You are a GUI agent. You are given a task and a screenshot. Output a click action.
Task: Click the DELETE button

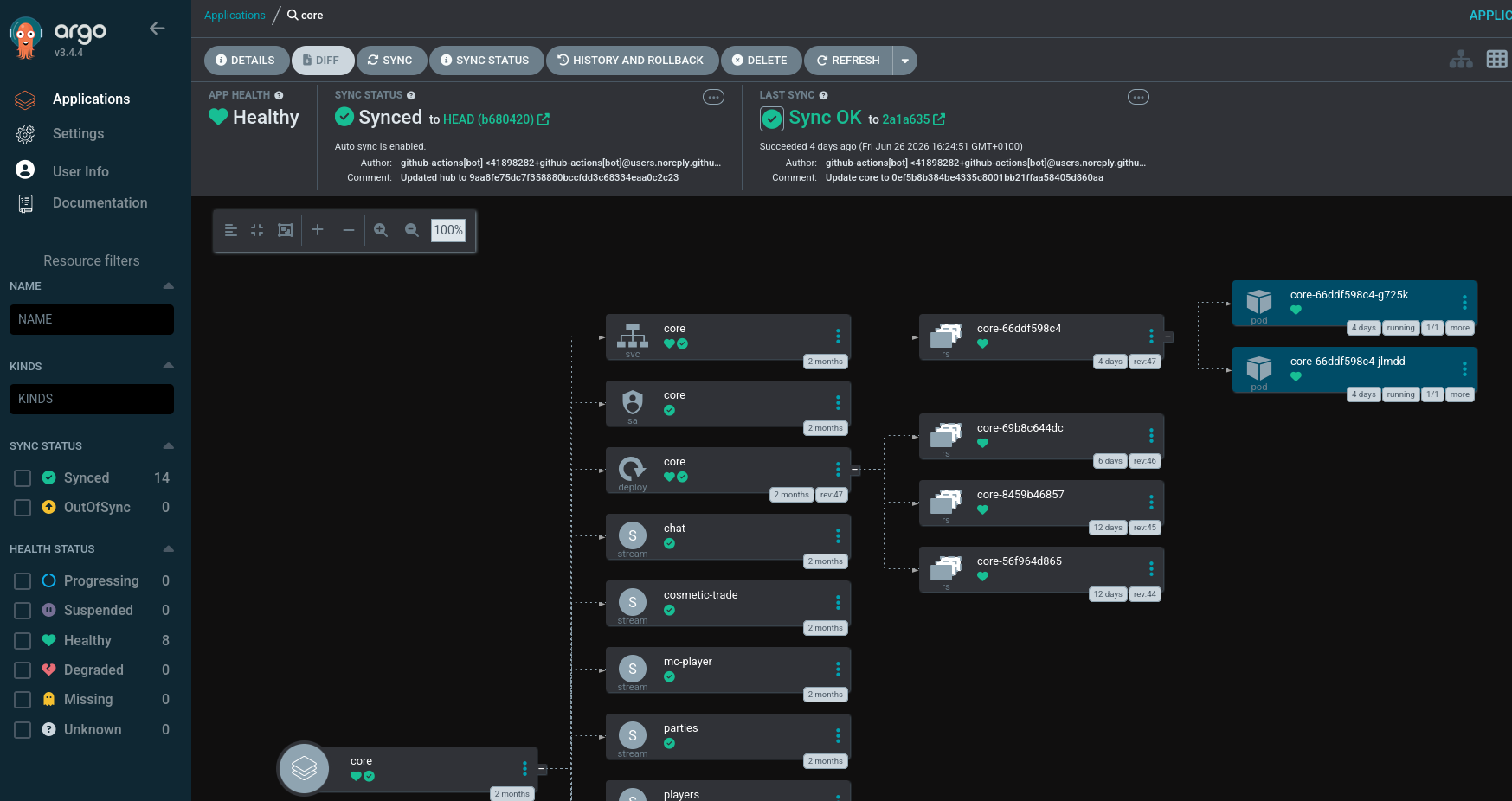pyautogui.click(x=761, y=61)
